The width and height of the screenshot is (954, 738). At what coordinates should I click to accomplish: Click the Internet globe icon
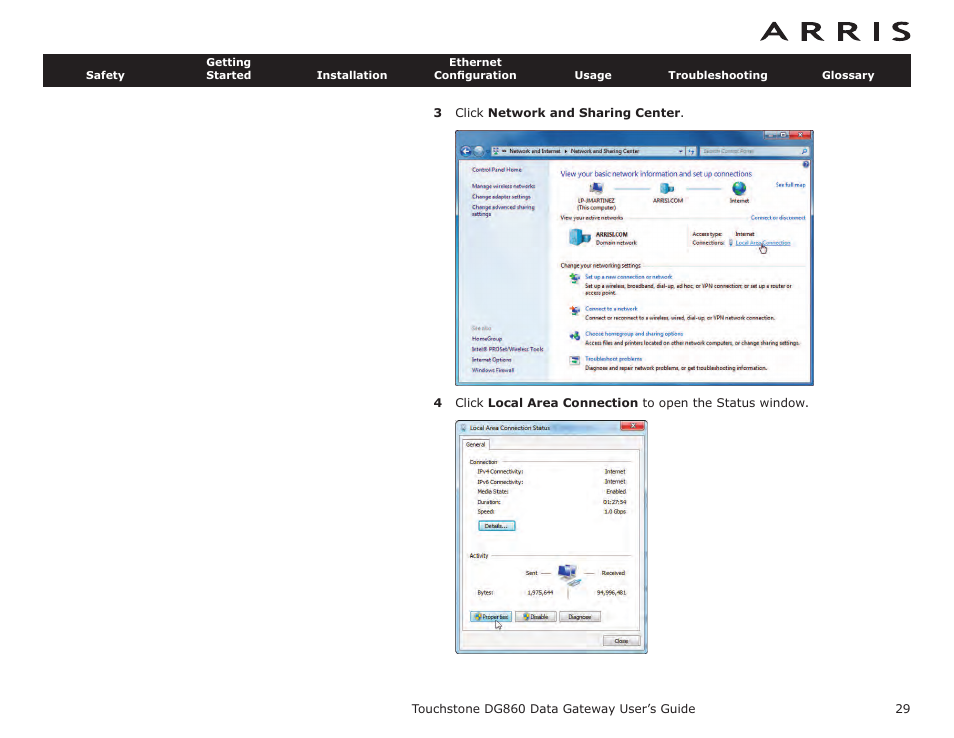(x=739, y=189)
